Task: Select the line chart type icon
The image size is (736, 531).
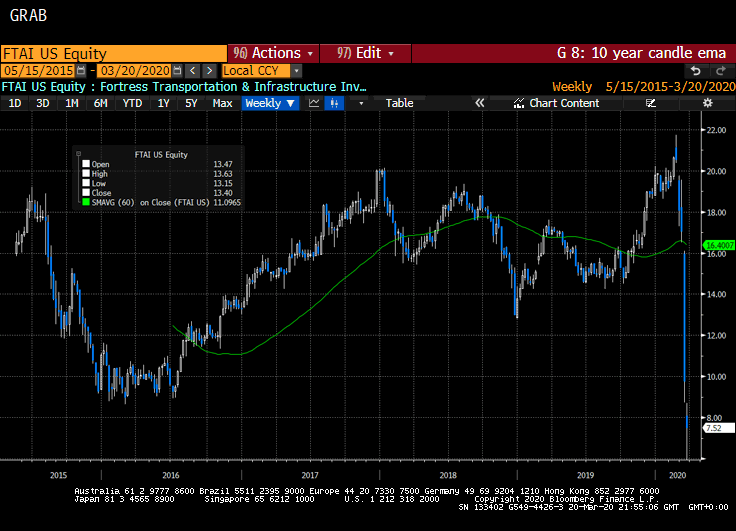Action: point(314,103)
